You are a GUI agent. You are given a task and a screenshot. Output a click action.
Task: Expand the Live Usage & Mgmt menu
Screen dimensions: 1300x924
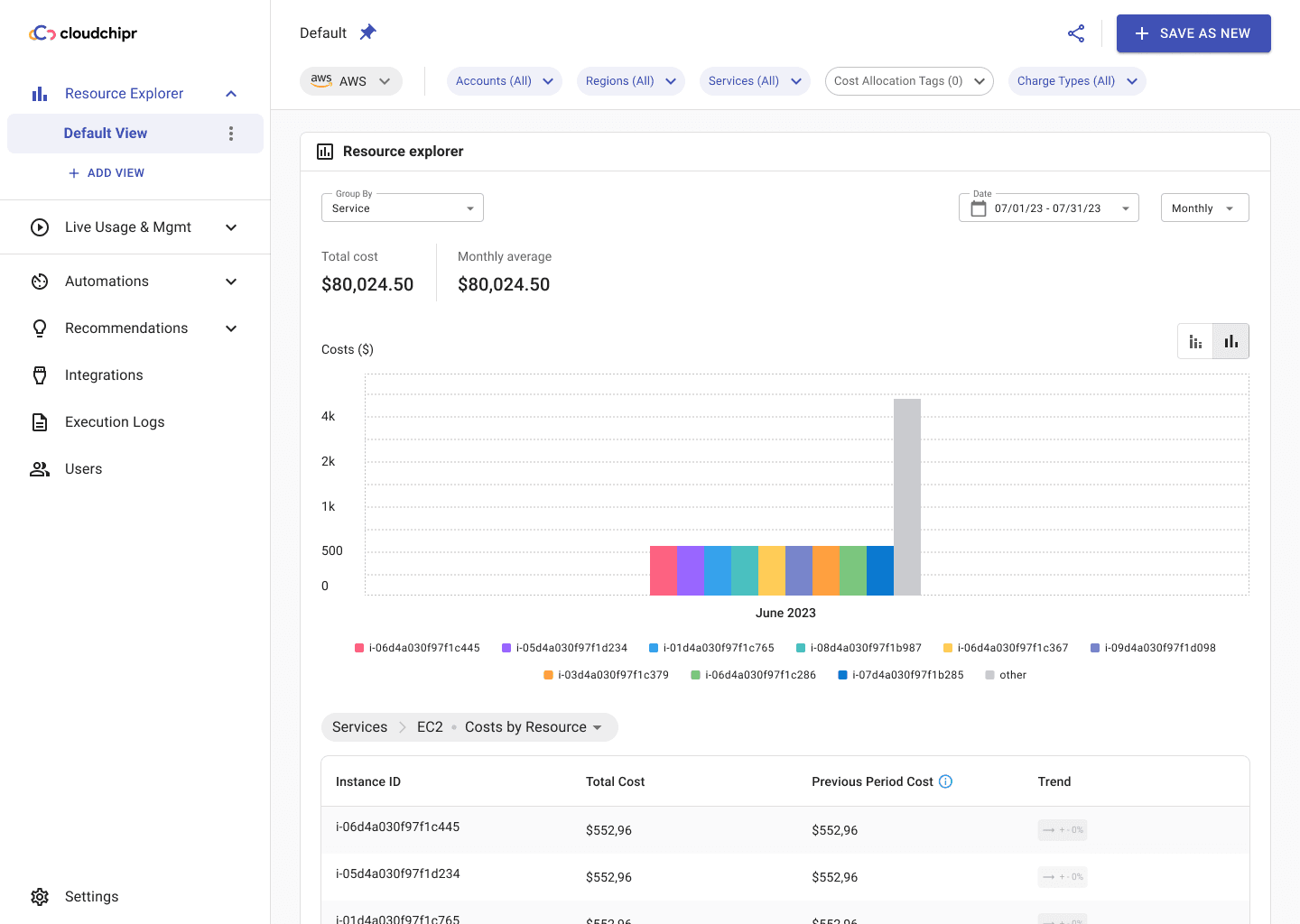231,227
